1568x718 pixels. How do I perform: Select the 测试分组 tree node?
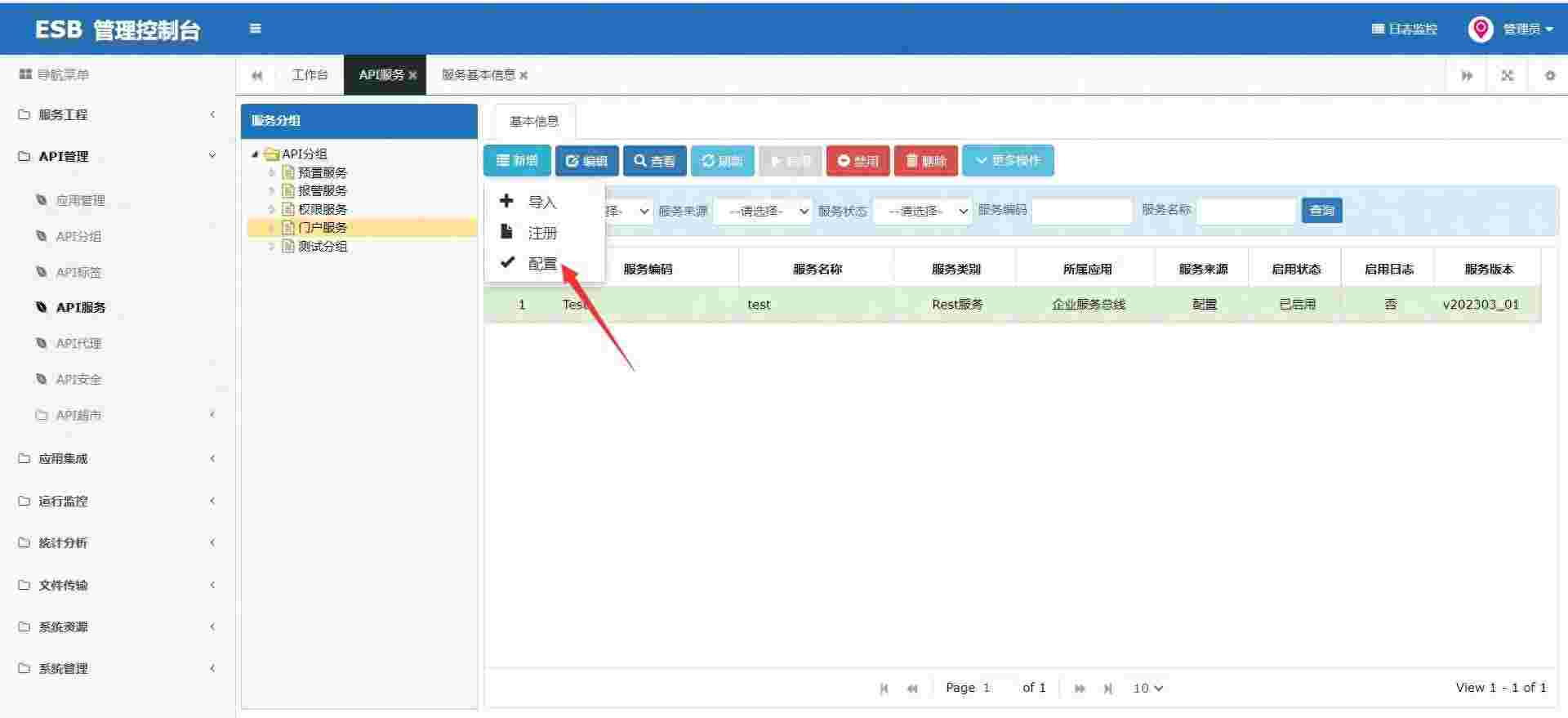(x=323, y=246)
